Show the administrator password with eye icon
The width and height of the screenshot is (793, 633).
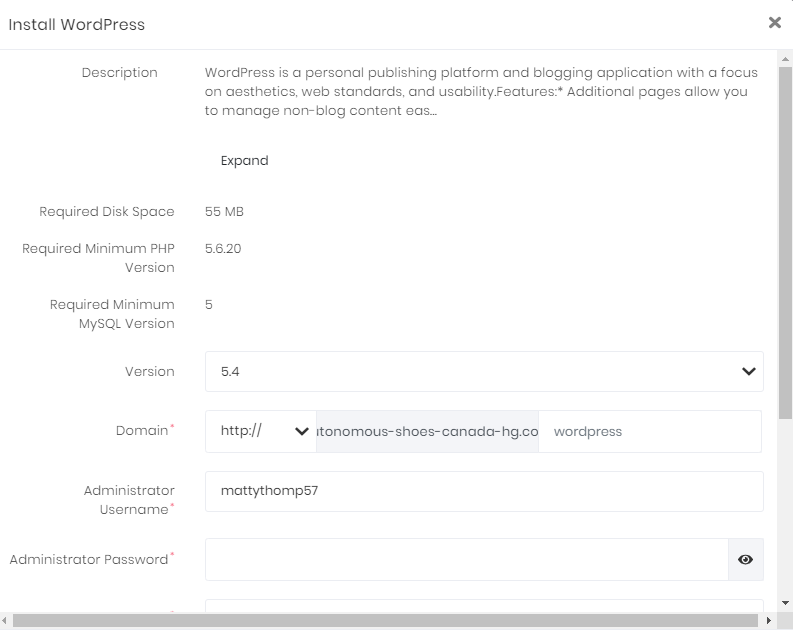[745, 559]
